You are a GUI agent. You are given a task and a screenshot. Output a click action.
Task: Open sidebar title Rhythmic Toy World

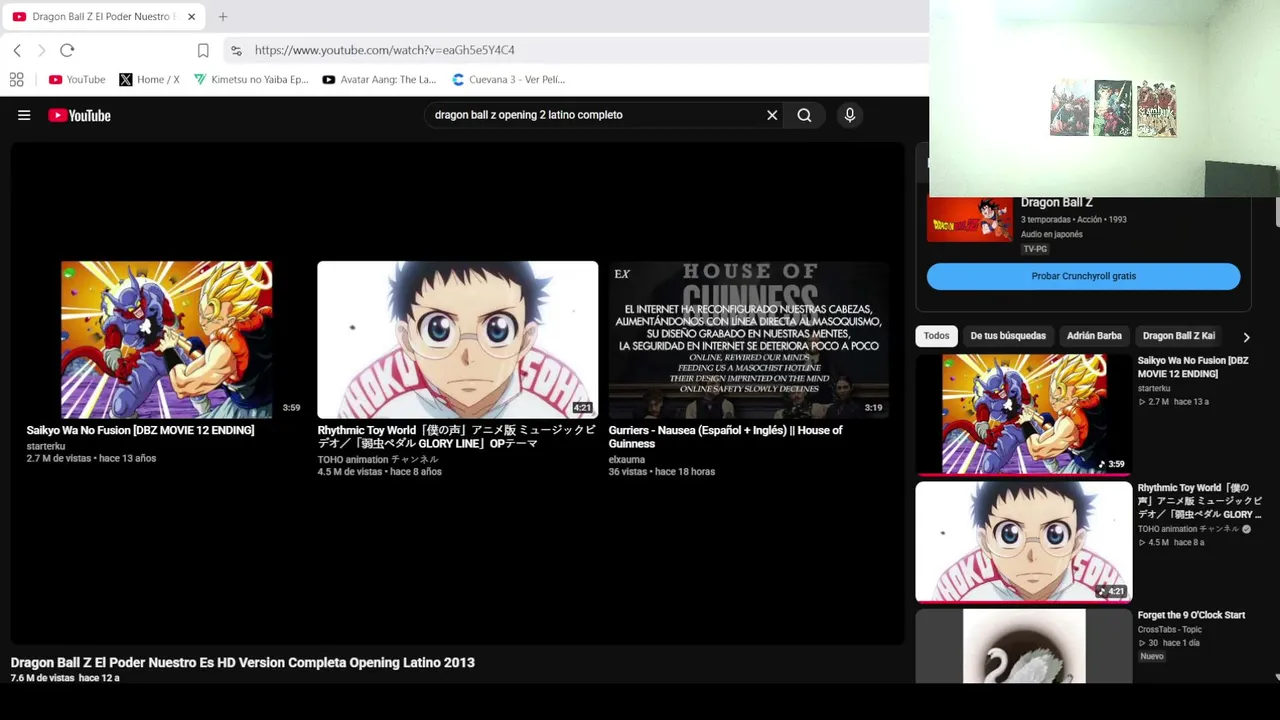point(1200,501)
